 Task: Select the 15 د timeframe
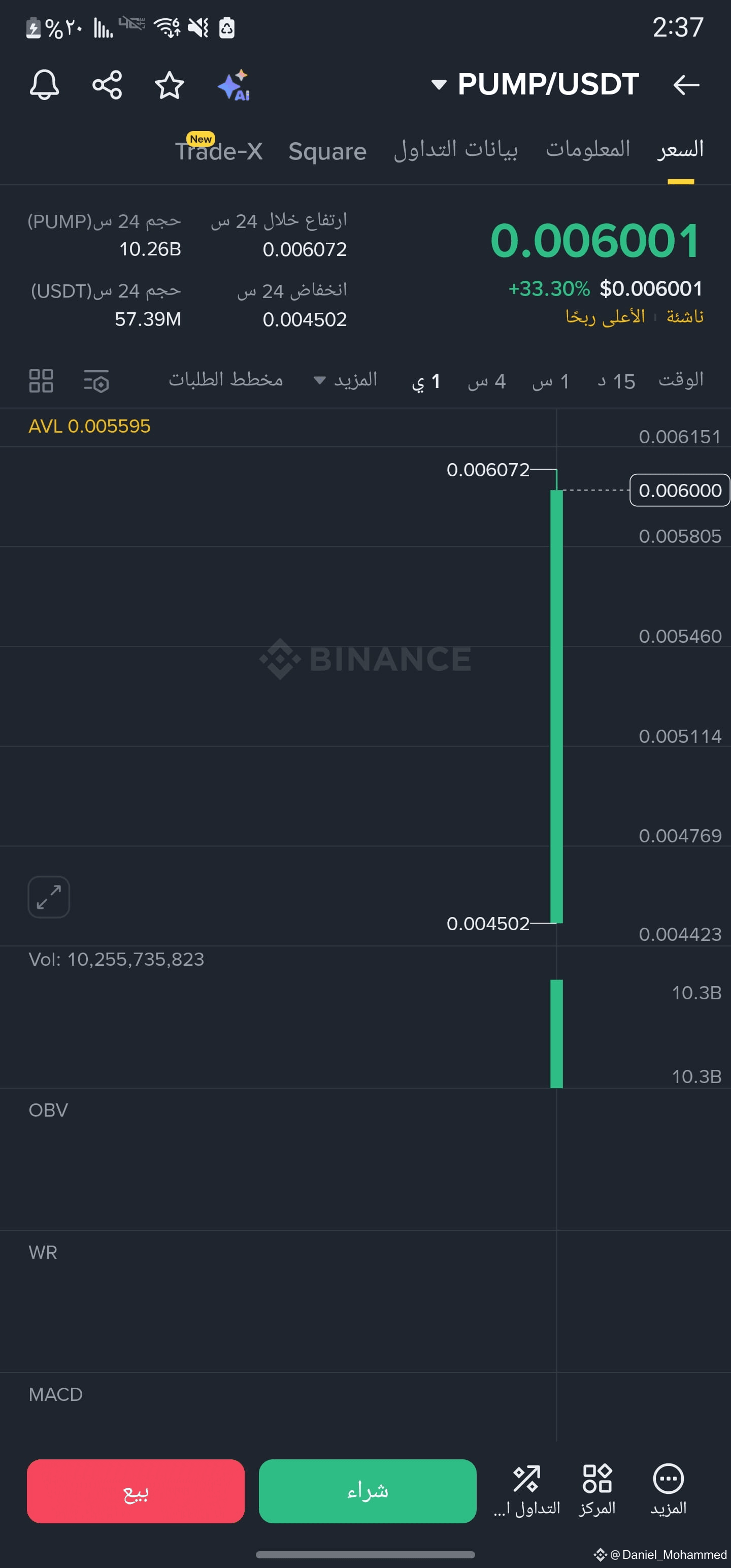pyautogui.click(x=616, y=381)
